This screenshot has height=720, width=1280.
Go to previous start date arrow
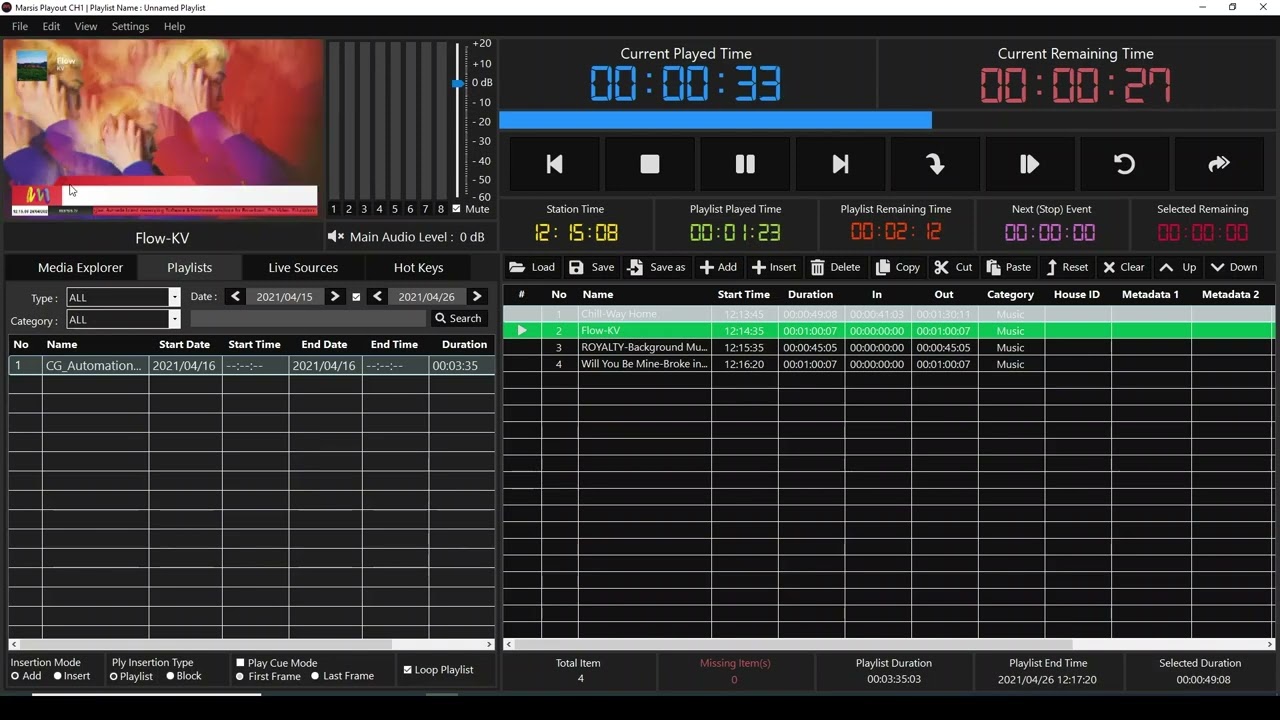pyautogui.click(x=235, y=297)
